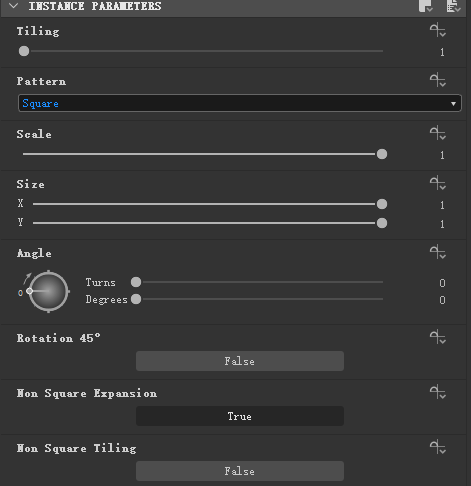Collapse the Instance Parameters section
The image size is (471, 486).
14,6
